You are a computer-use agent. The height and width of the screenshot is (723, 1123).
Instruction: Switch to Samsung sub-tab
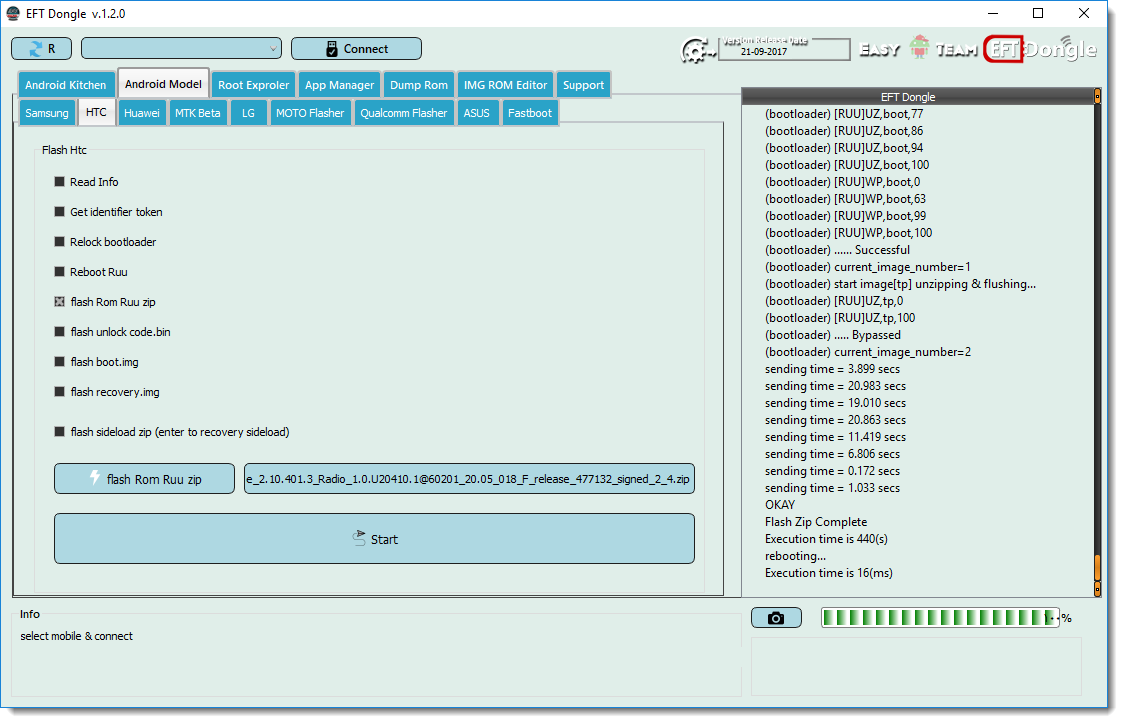pos(47,113)
